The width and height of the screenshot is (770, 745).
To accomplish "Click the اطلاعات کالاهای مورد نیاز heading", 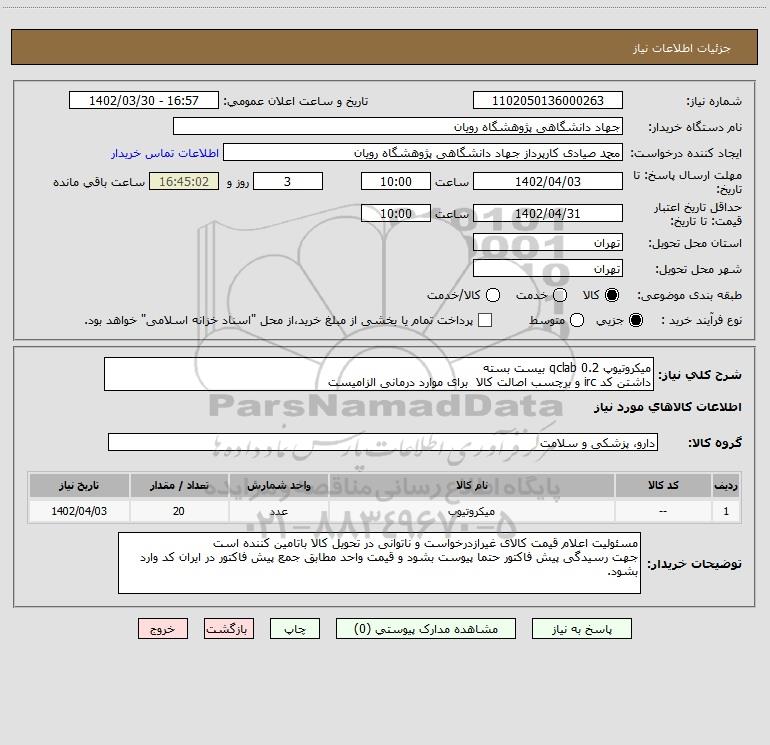I will click(667, 407).
